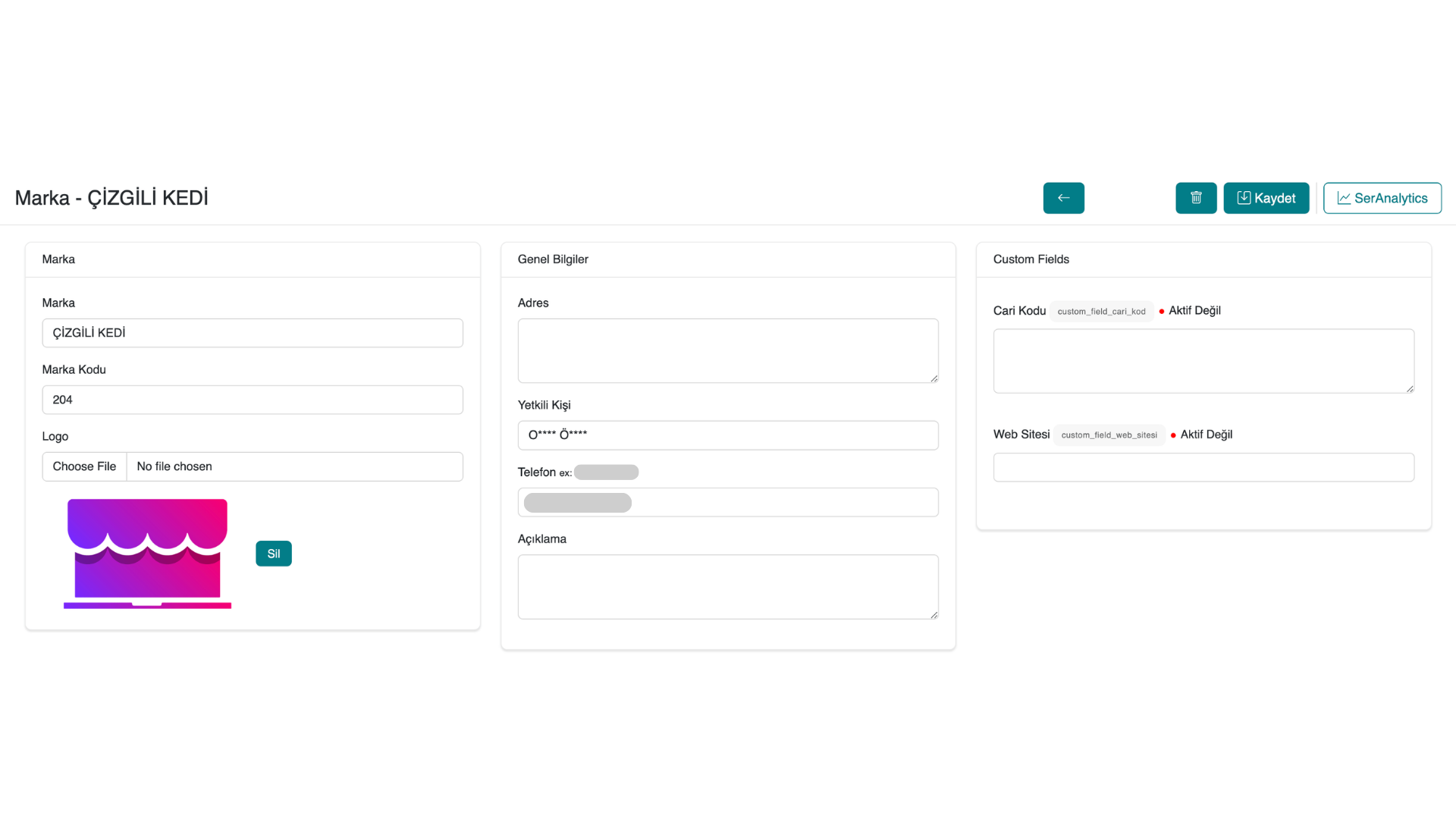
Task: Click the Web Sitesi input field
Action: point(1203,467)
